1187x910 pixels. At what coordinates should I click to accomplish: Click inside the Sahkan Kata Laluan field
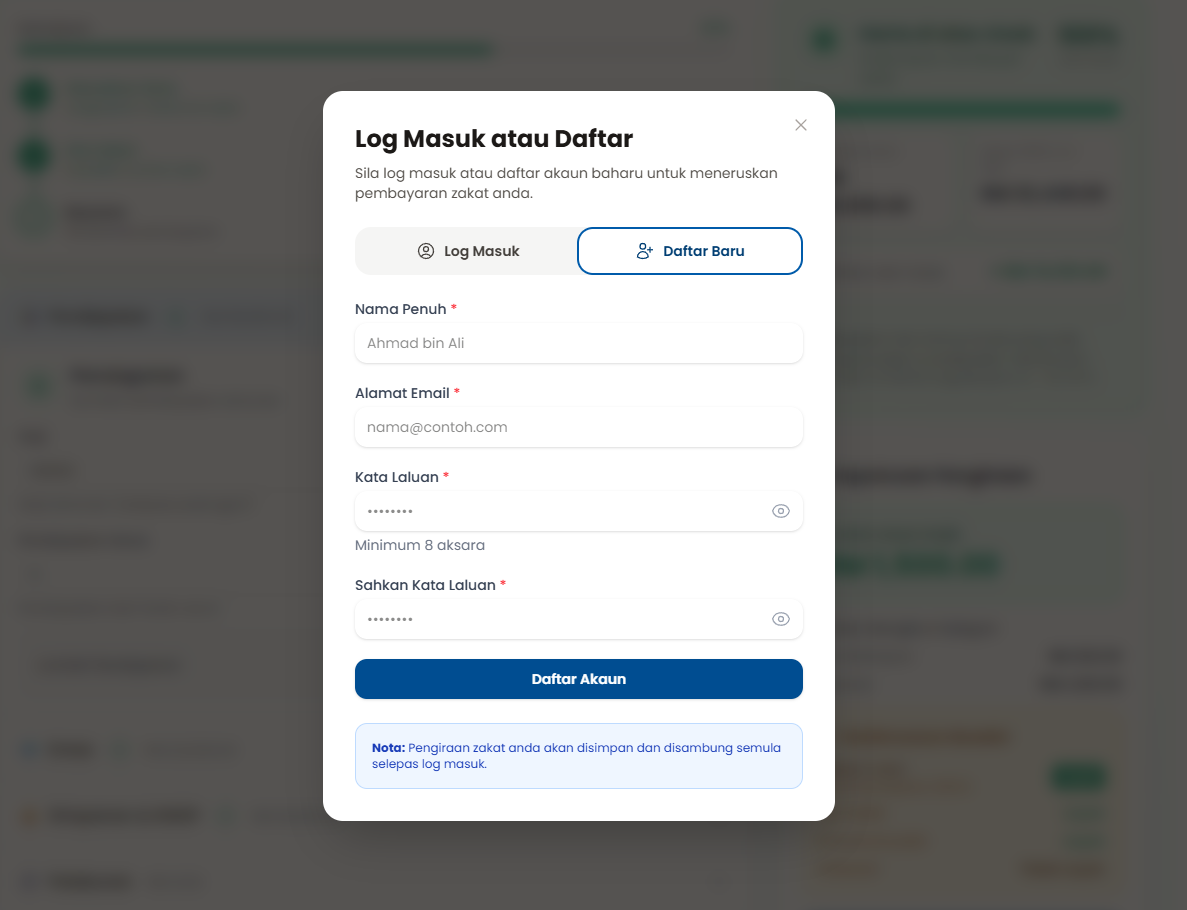click(x=560, y=619)
